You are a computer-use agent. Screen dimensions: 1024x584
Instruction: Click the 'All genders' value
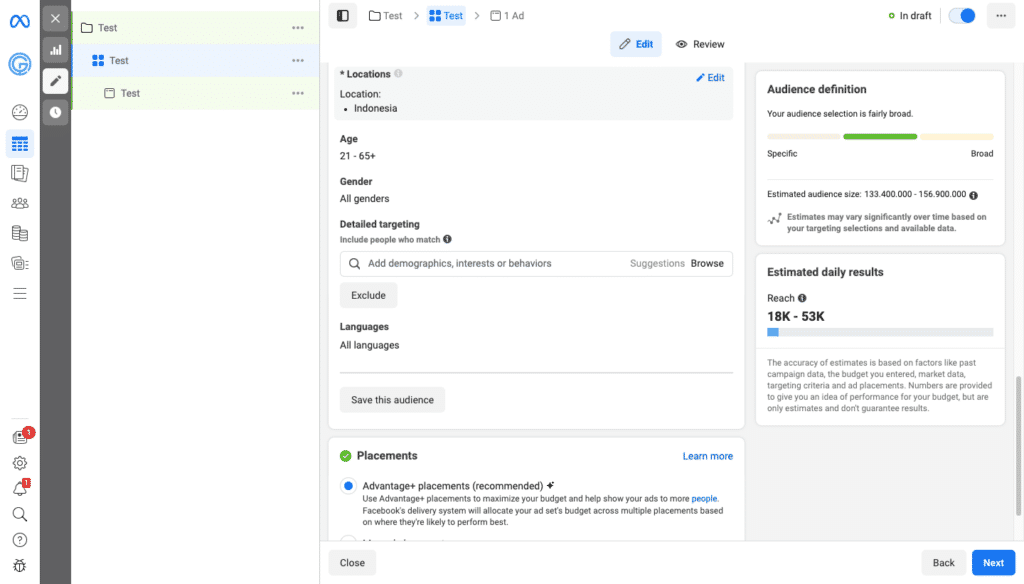(364, 199)
